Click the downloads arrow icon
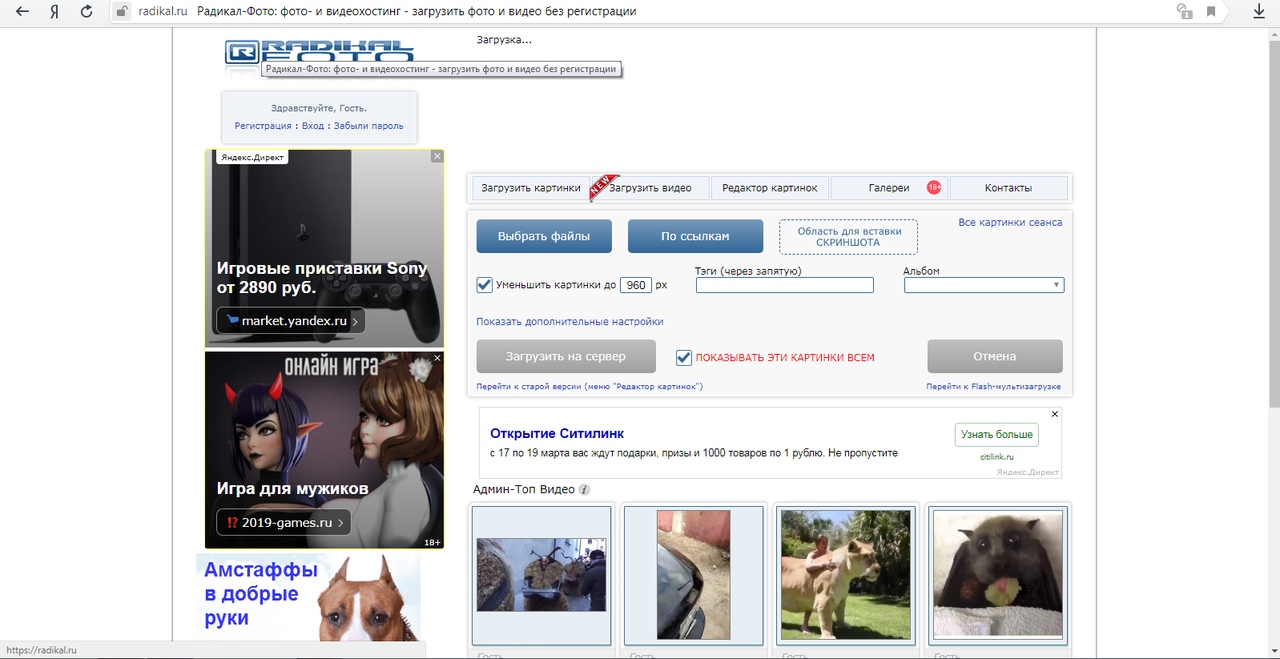The width and height of the screenshot is (1280, 659). tap(1259, 12)
